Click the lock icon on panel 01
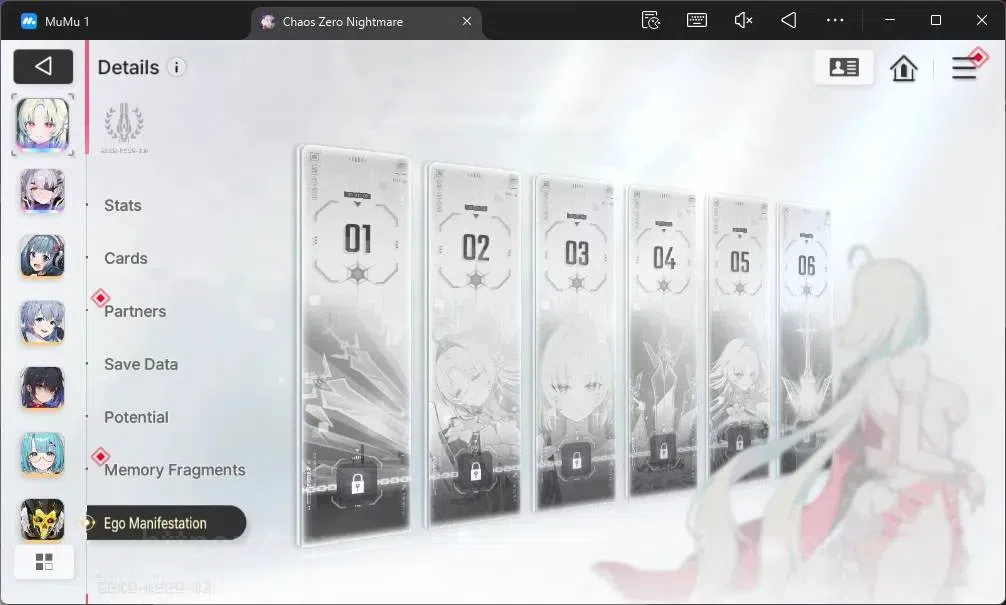Screen dimensions: 1006x605 click(357, 484)
